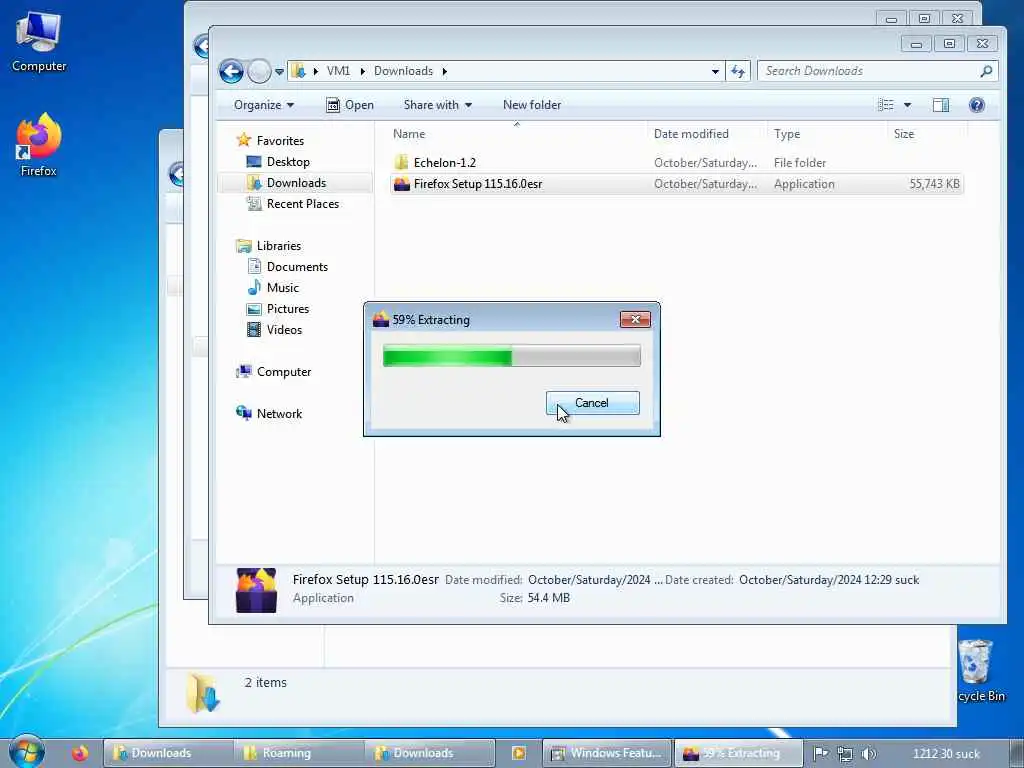Select the Firefox Setup 115.16.0esr file

pyautogui.click(x=477, y=184)
